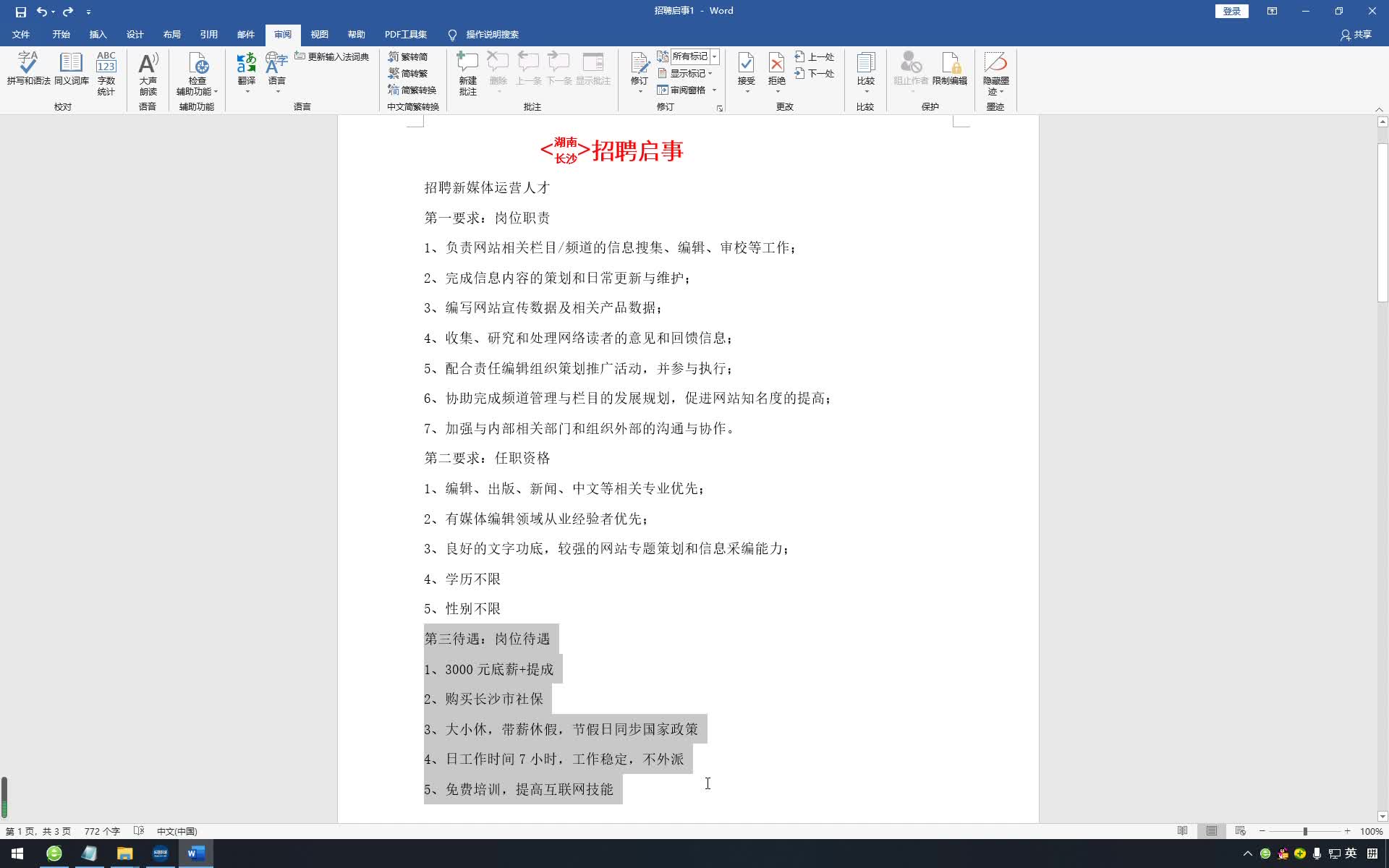Open the Windows Start menu

click(17, 854)
